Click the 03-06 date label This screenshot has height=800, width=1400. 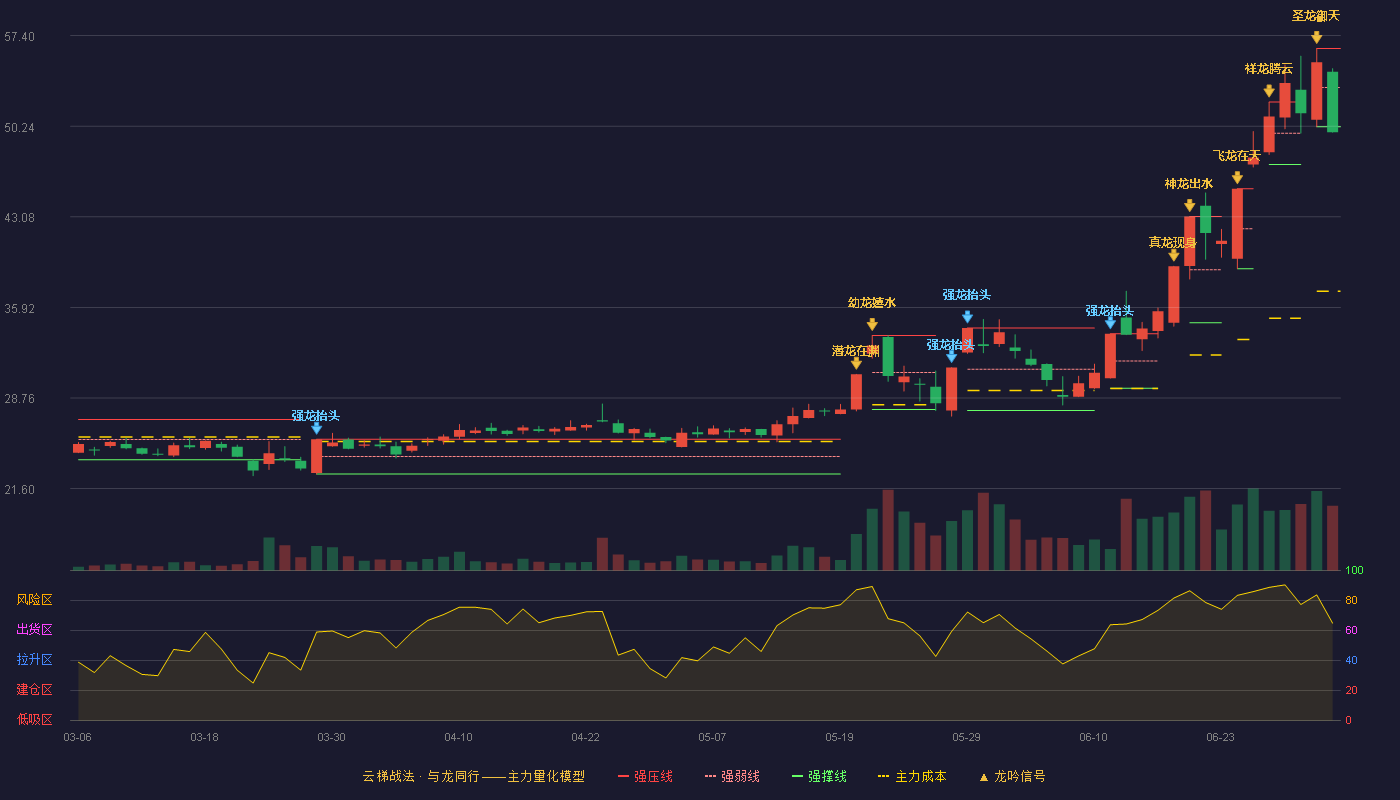77,737
